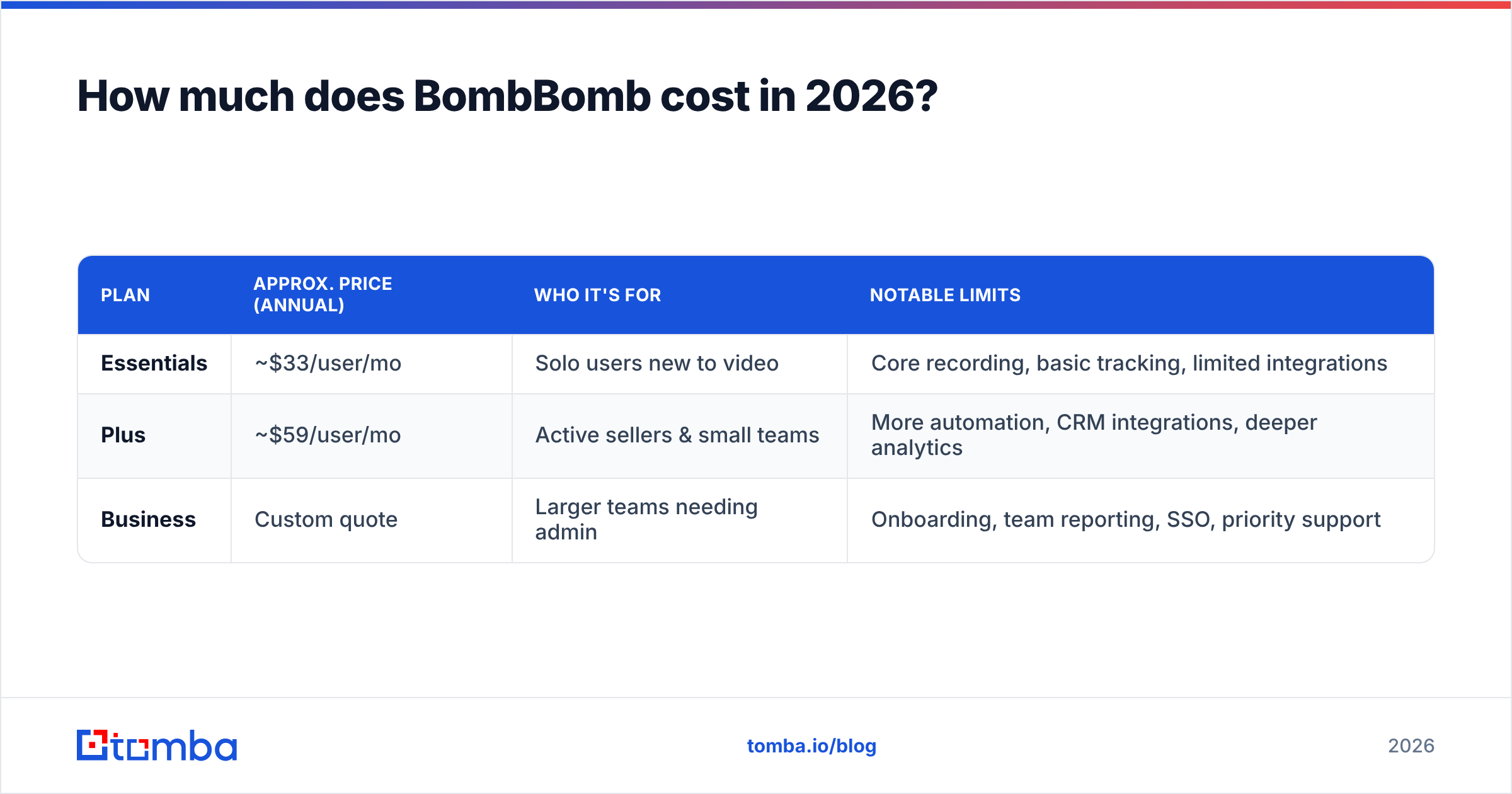Click the heading 'How much does BombBomb cost in 2026?'
The height and width of the screenshot is (794, 1512).
tap(507, 96)
